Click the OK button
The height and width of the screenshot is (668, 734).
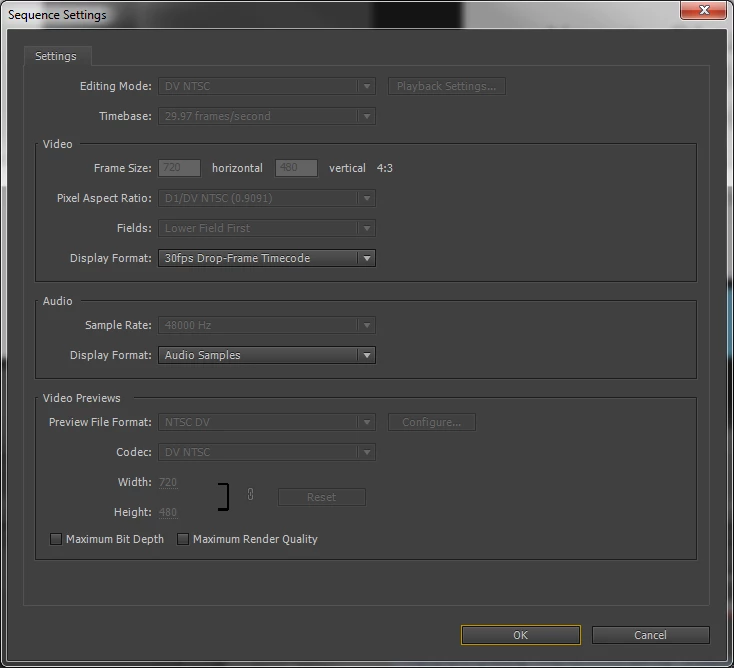coord(521,635)
